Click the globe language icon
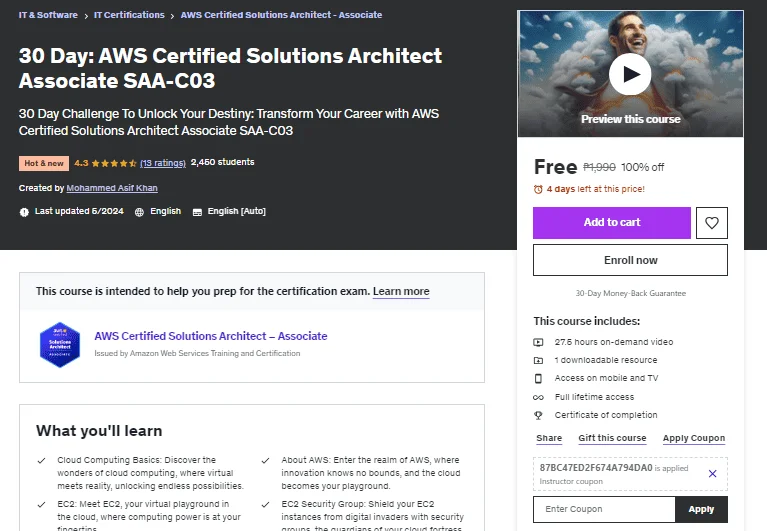The width and height of the screenshot is (767, 531). (x=139, y=212)
